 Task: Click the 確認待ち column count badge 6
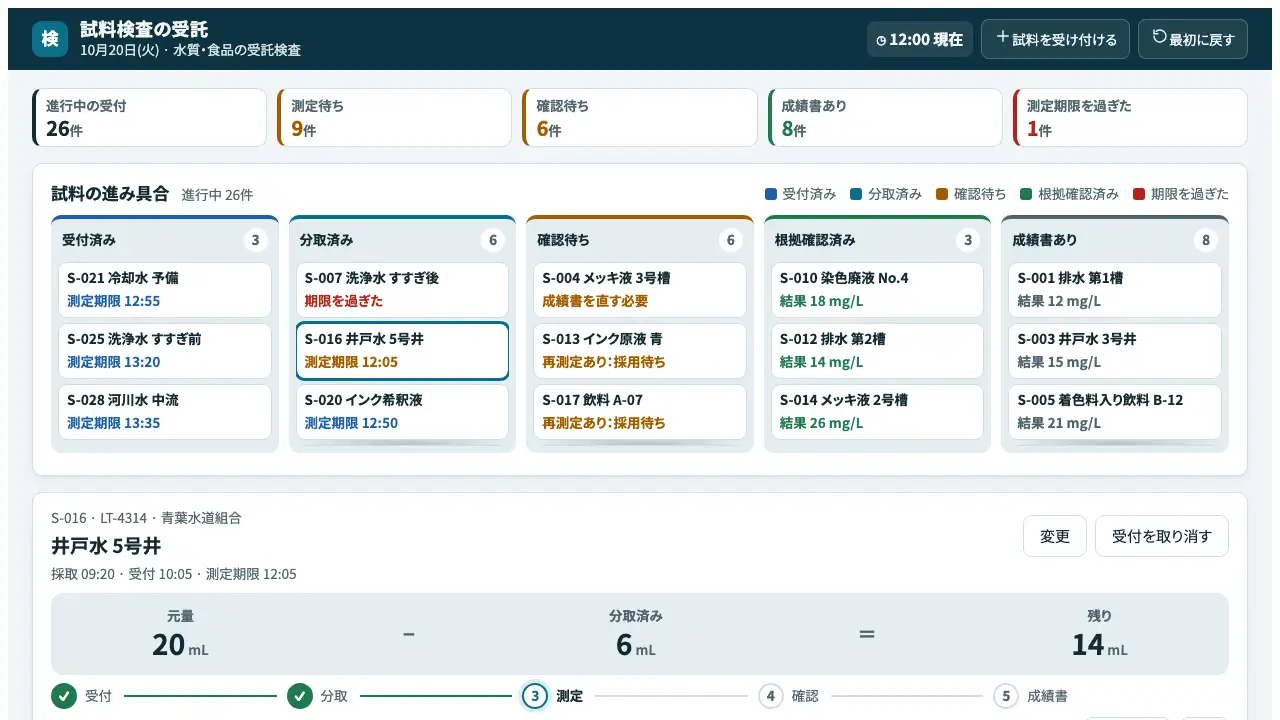click(731, 240)
